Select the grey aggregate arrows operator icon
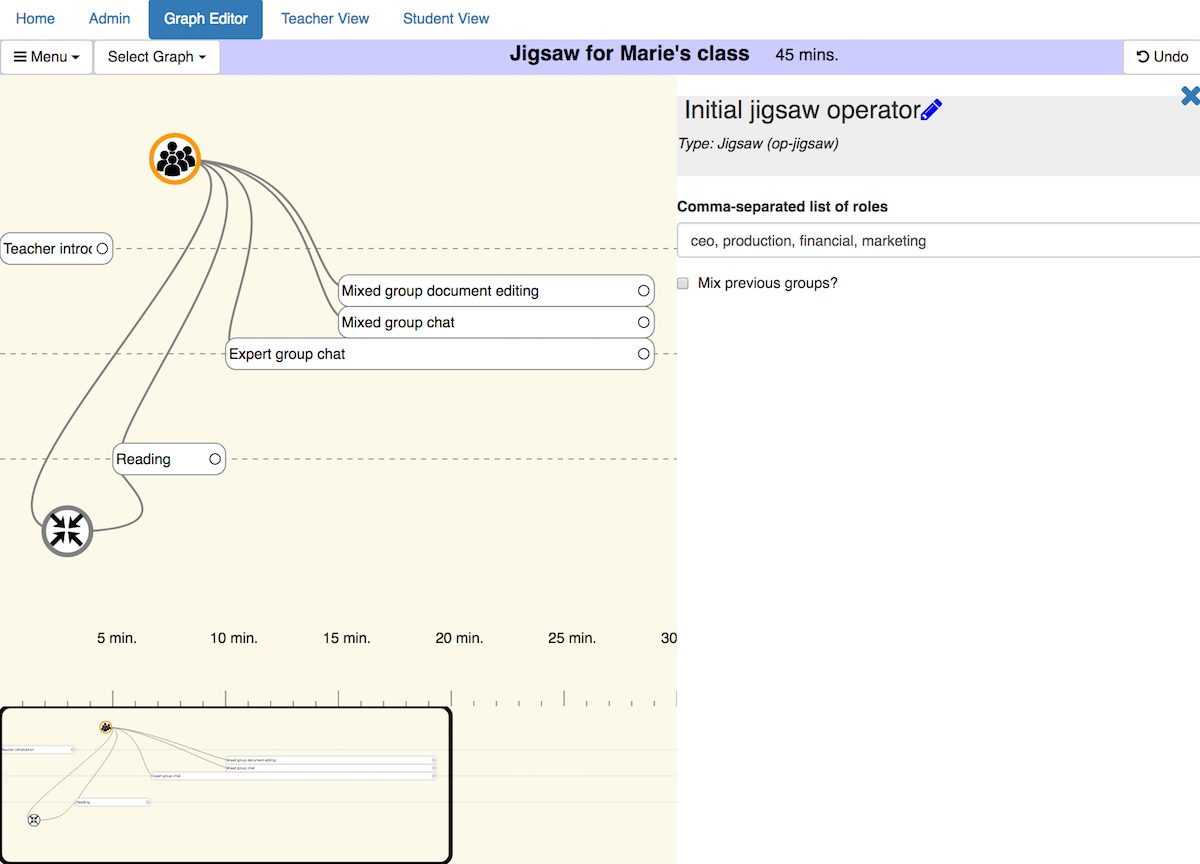The width and height of the screenshot is (1200, 864). (67, 531)
